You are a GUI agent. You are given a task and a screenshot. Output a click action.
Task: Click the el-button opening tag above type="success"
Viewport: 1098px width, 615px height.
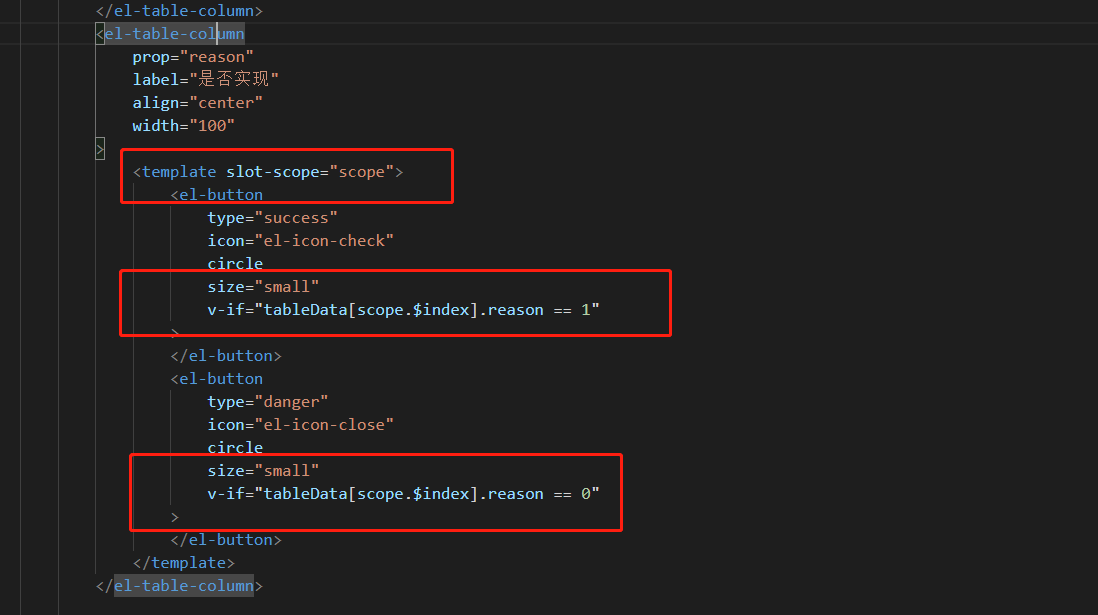click(x=216, y=195)
